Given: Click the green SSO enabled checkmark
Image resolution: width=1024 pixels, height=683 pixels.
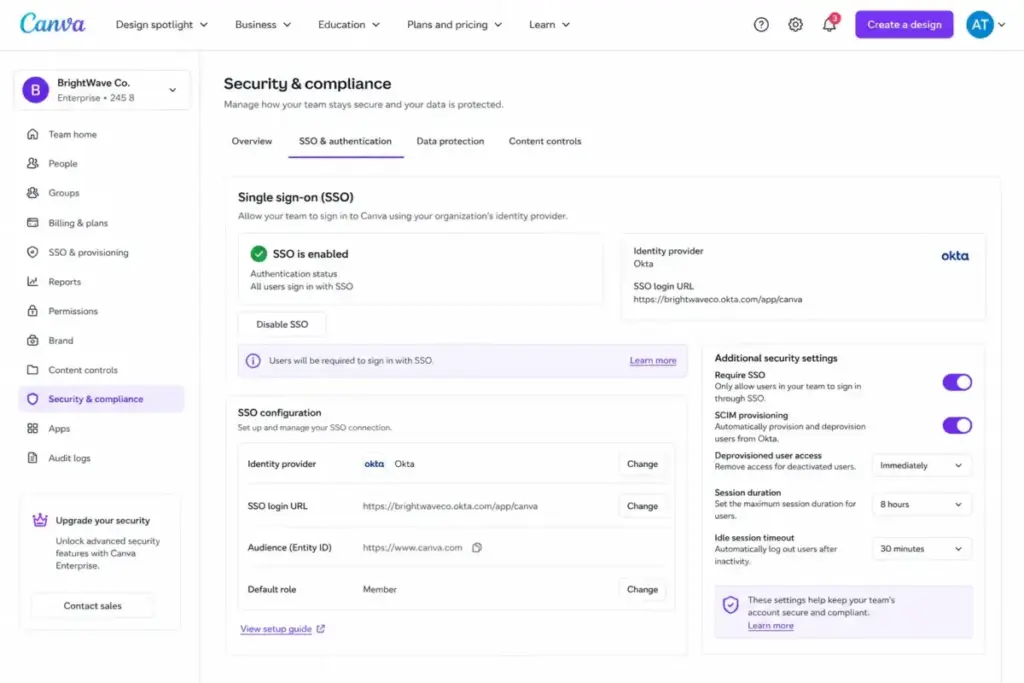Looking at the screenshot, I should [x=259, y=253].
